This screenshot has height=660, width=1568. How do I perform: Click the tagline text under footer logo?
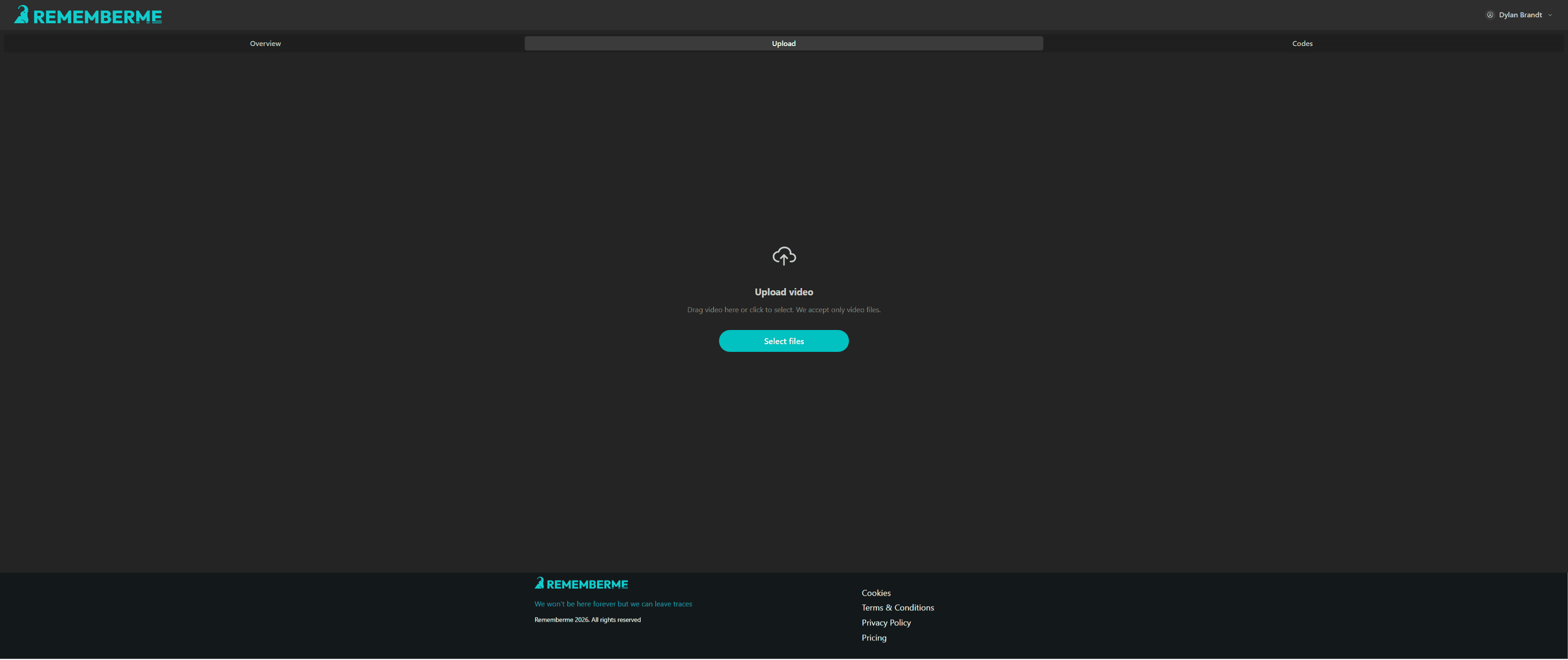pos(613,603)
